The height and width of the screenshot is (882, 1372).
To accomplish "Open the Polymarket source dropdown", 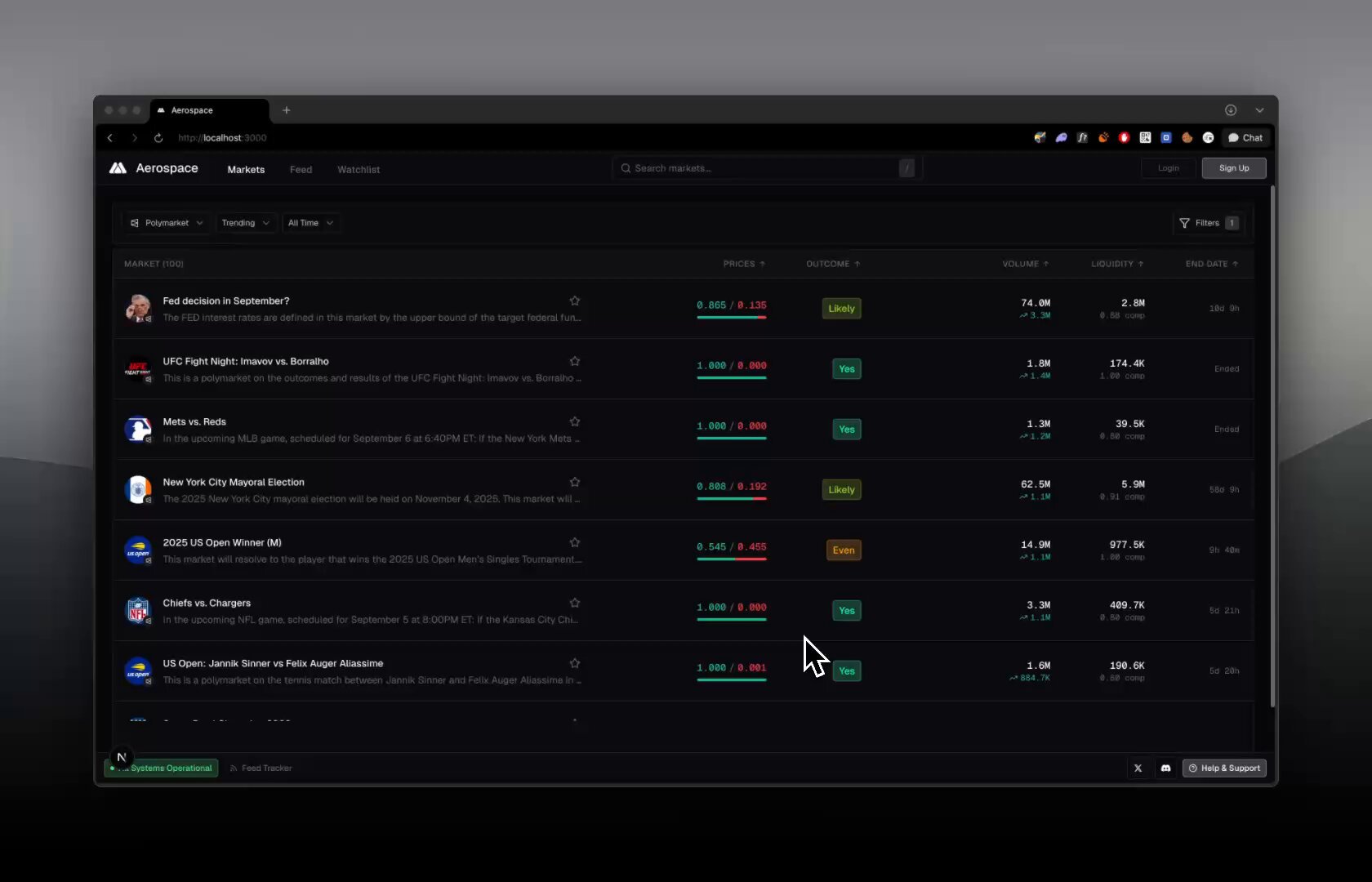I will tap(166, 222).
